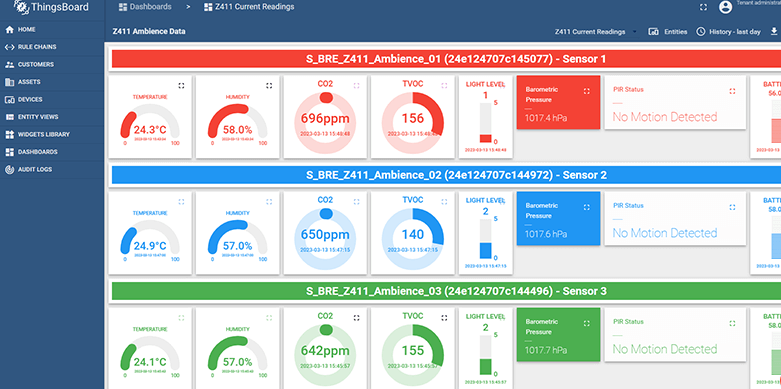The width and height of the screenshot is (781, 389).
Task: Click the 140 TVOC value
Action: (x=413, y=235)
